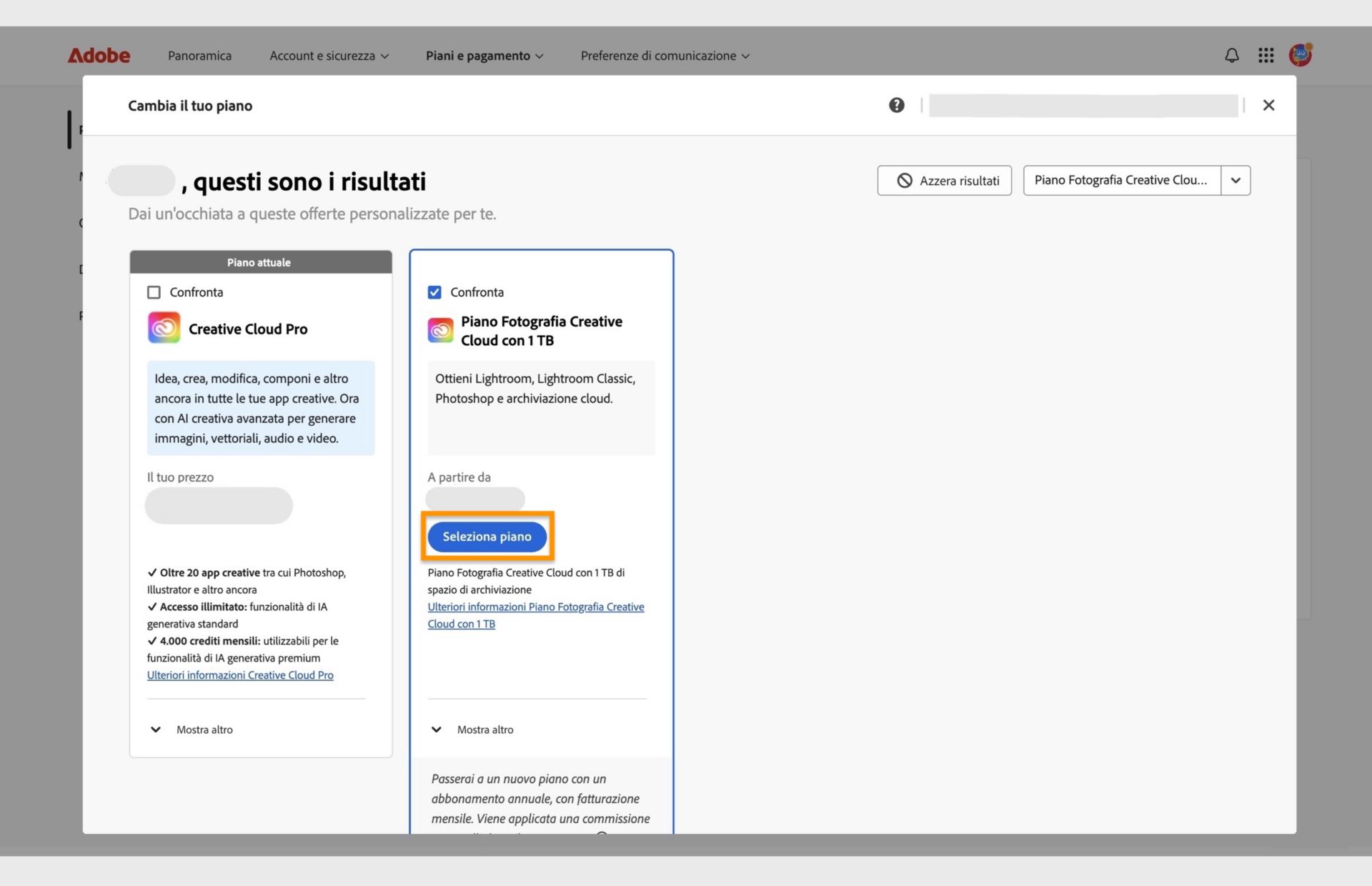This screenshot has width=1372, height=886.
Task: Click the Piano Fotografia plan icon
Action: (440, 331)
